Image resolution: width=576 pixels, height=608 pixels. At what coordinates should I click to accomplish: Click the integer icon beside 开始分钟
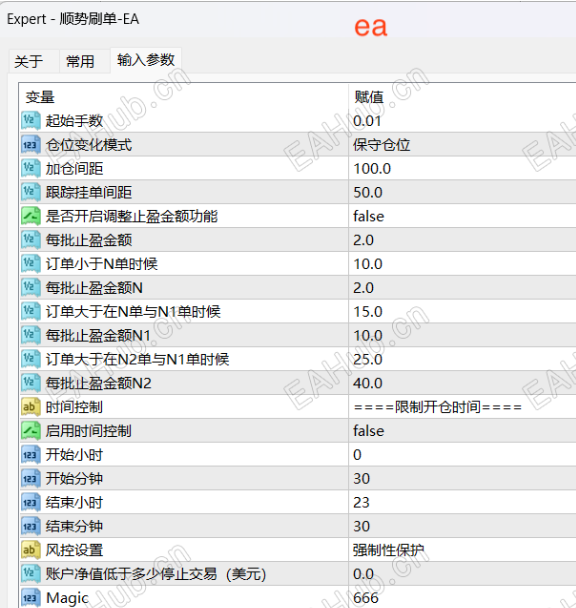(x=31, y=478)
